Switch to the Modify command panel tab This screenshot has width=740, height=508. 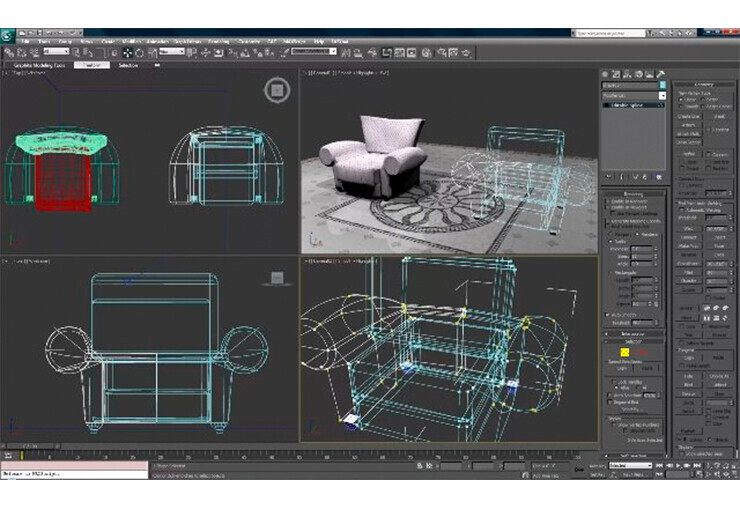(616, 74)
